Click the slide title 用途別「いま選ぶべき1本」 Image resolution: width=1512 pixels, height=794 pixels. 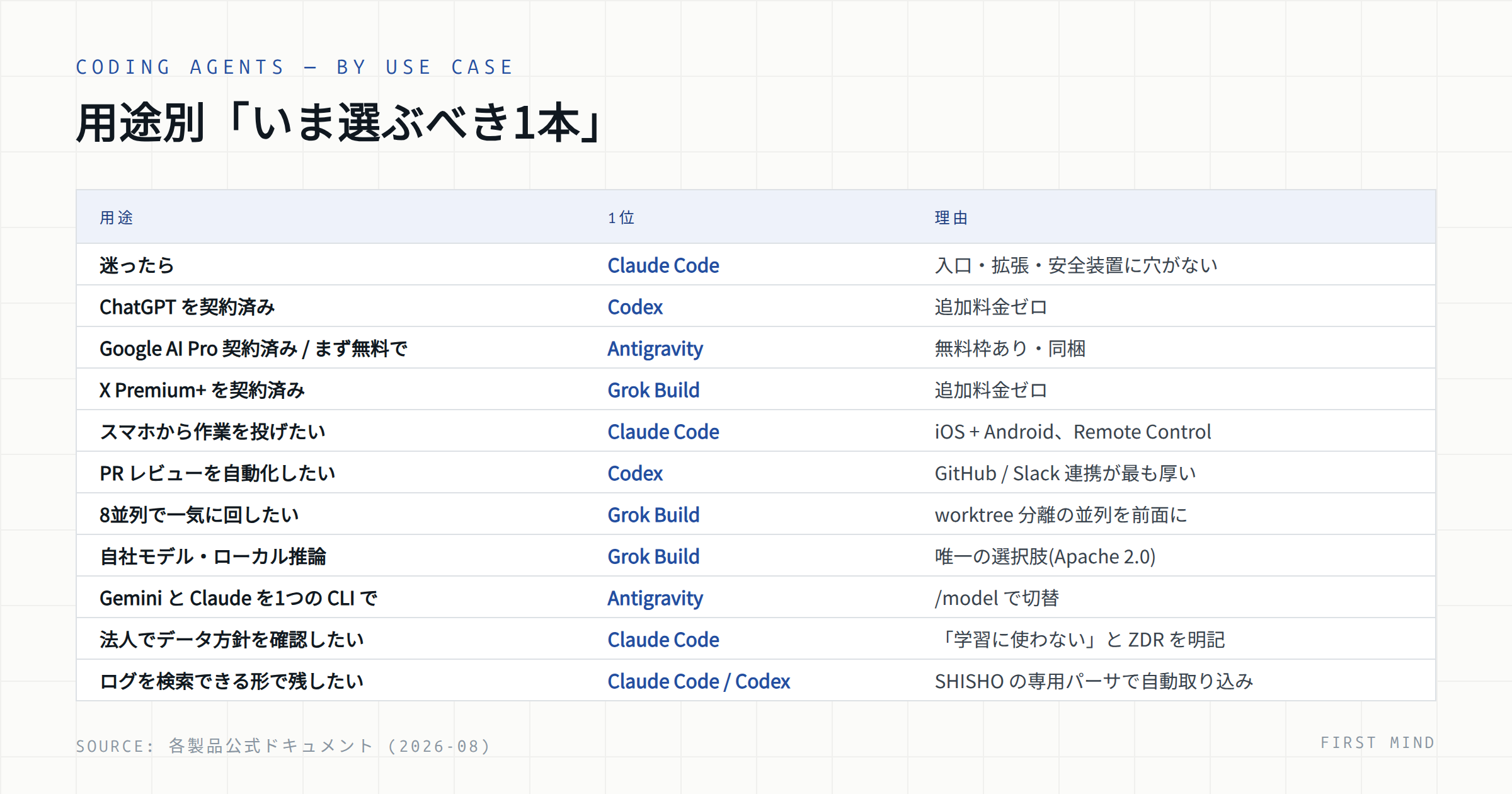coord(340,122)
